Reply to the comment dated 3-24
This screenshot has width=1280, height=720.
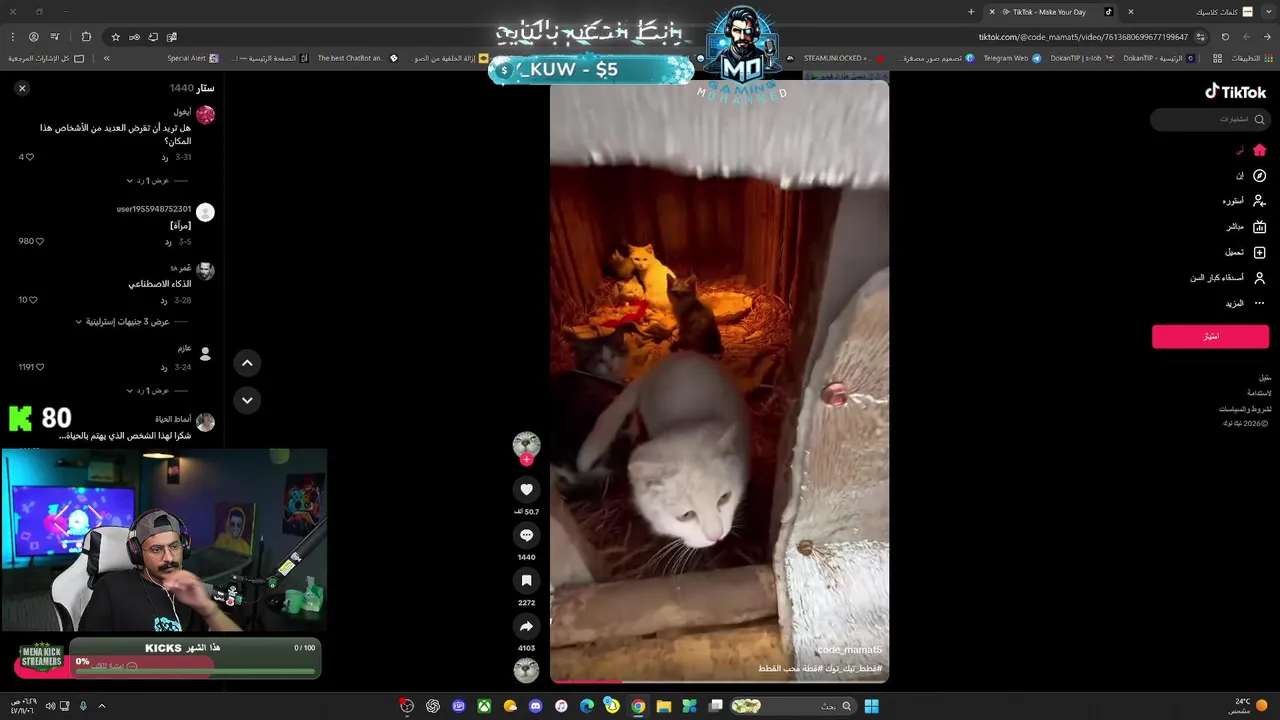coord(165,368)
